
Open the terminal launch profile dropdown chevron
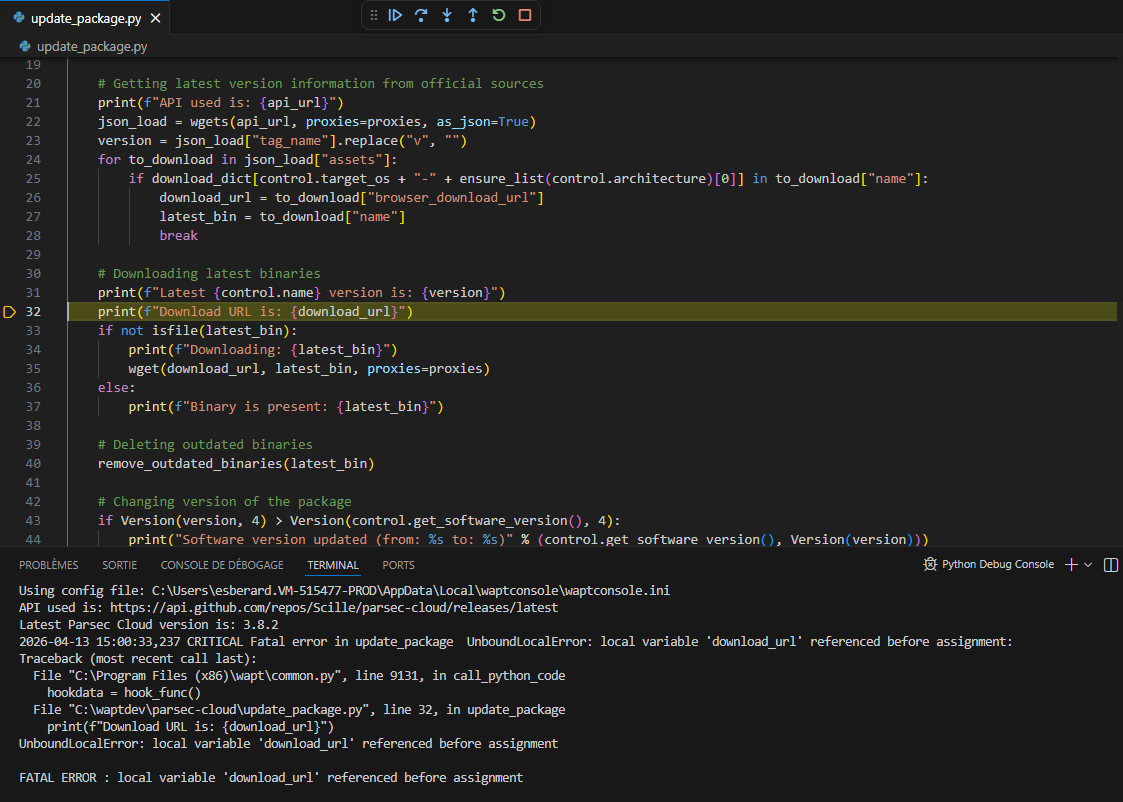coord(1087,564)
